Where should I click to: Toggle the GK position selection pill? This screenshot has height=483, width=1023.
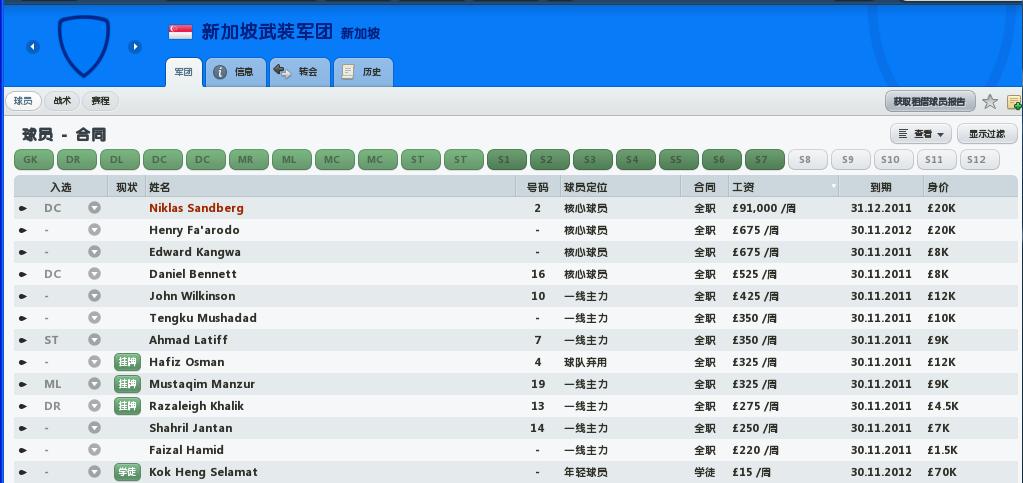(31, 159)
